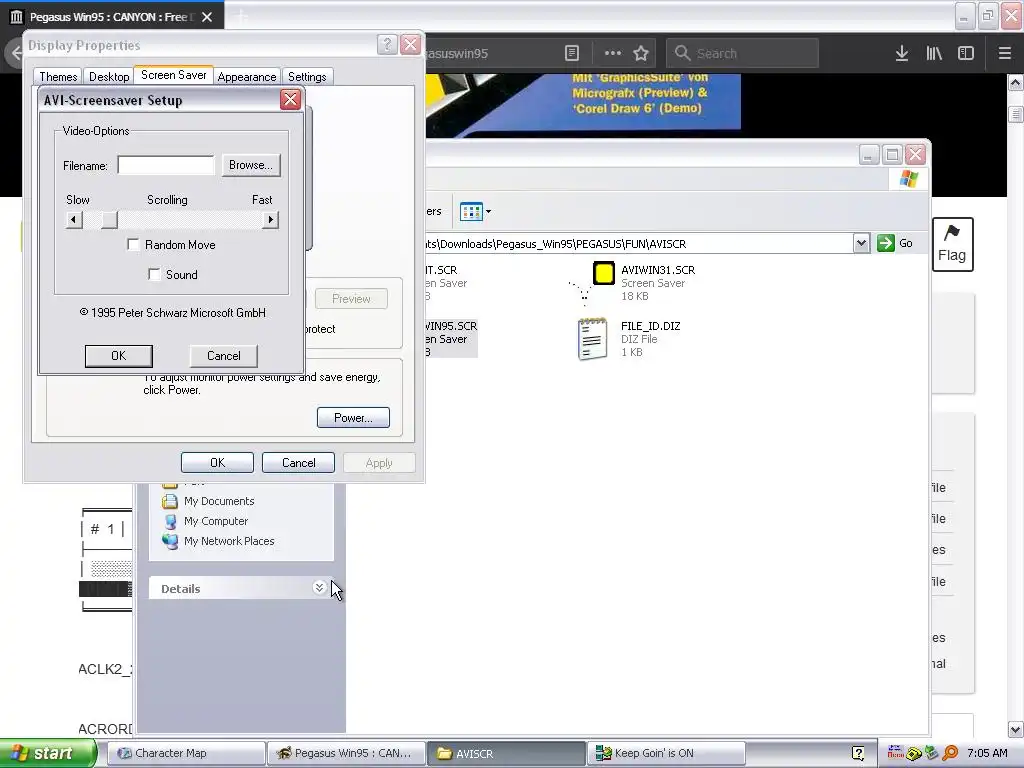1024x768 pixels.
Task: Click the page scrollbar up arrow
Action: [1016, 82]
